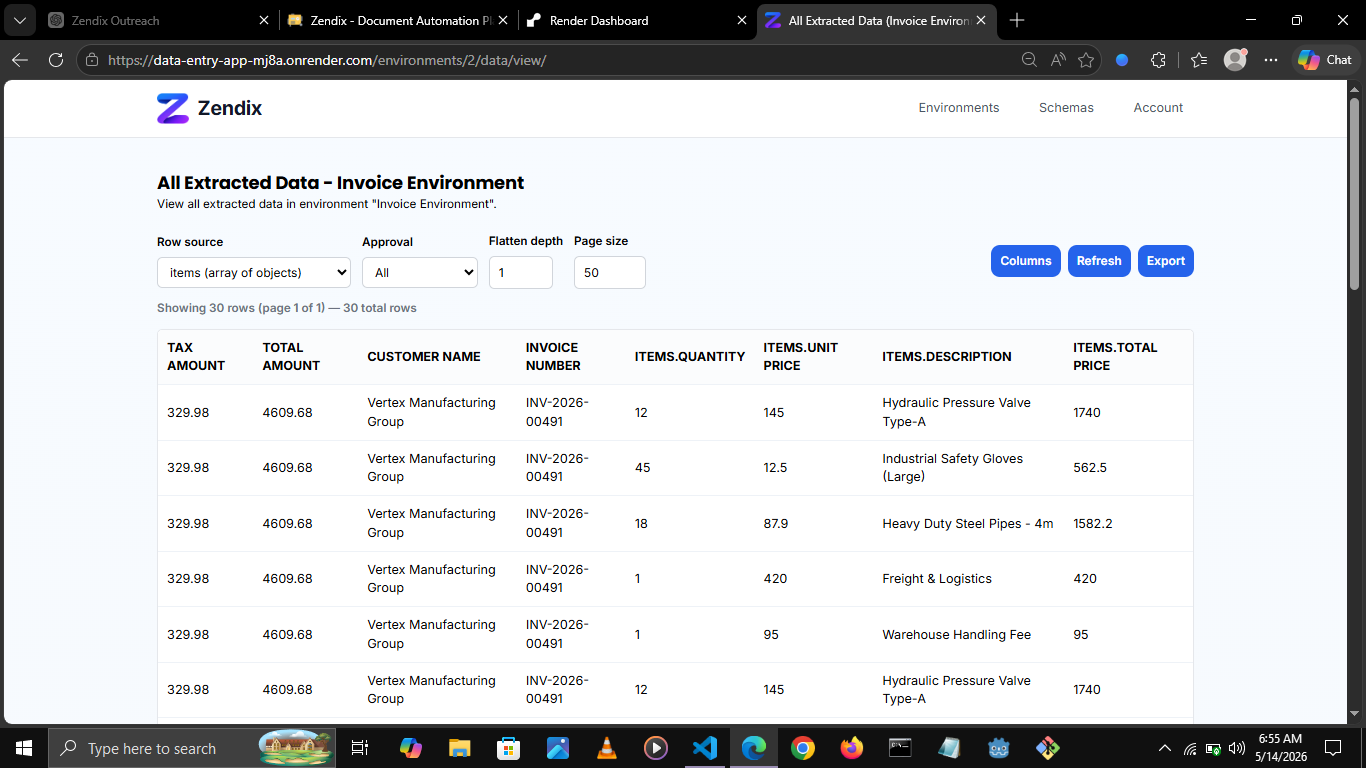Screen dimensions: 1366x768
Task: Click the blue circle extension icon
Action: (x=1122, y=60)
